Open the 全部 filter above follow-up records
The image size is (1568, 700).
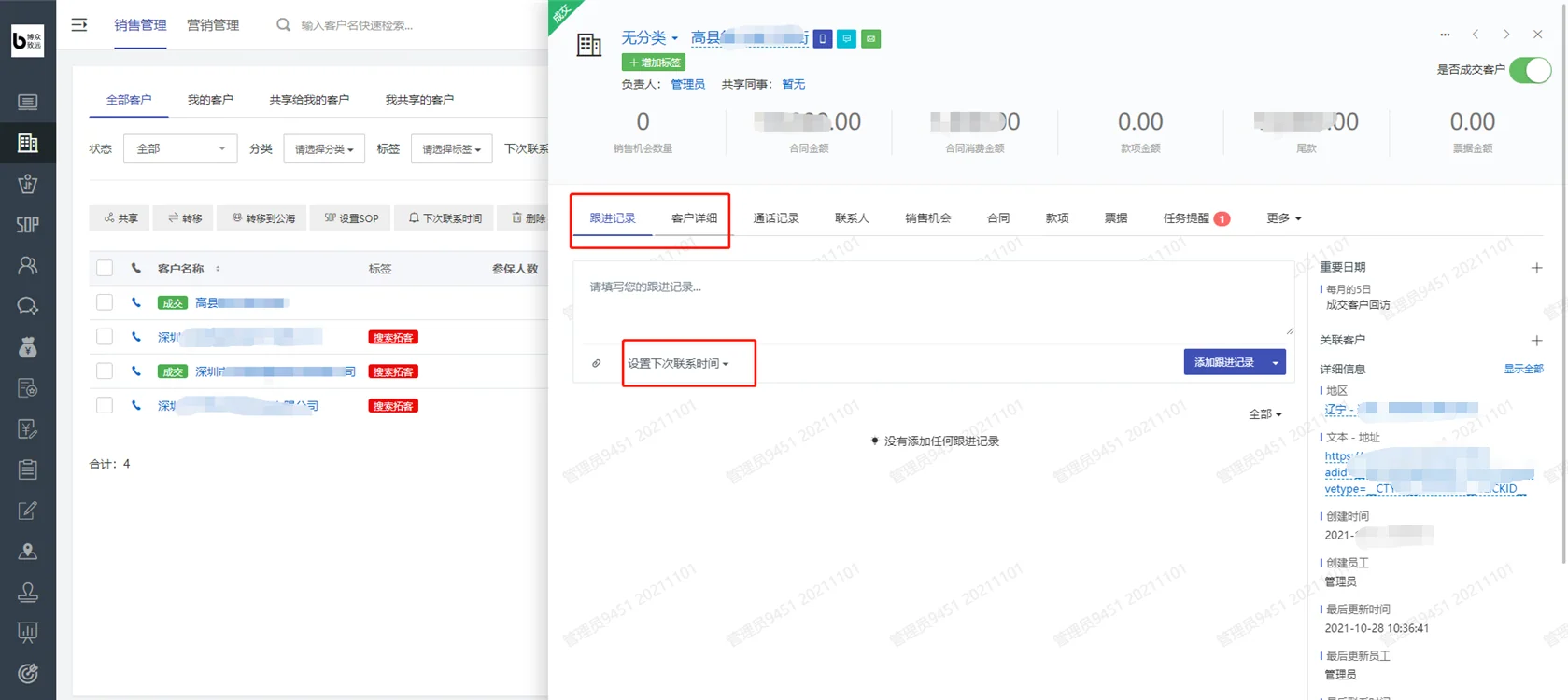point(1265,414)
